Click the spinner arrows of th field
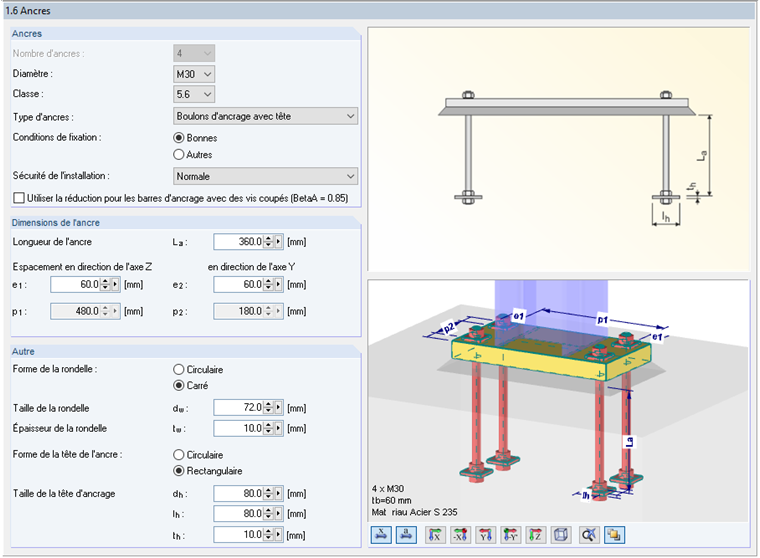 [x=269, y=534]
